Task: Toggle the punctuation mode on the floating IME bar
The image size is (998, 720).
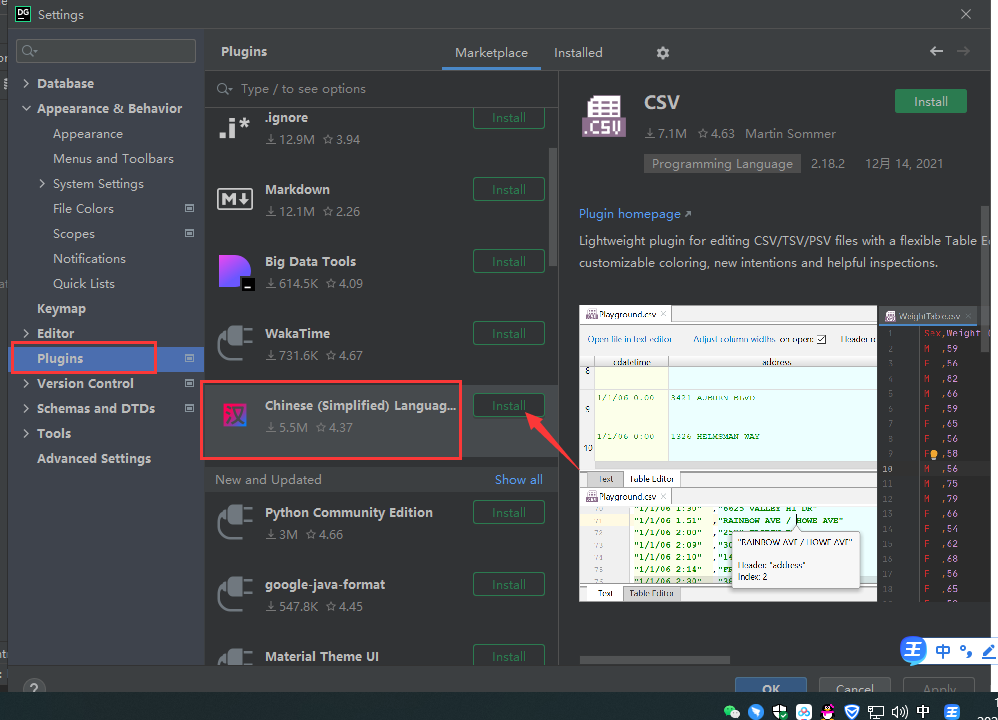Action: [x=966, y=651]
